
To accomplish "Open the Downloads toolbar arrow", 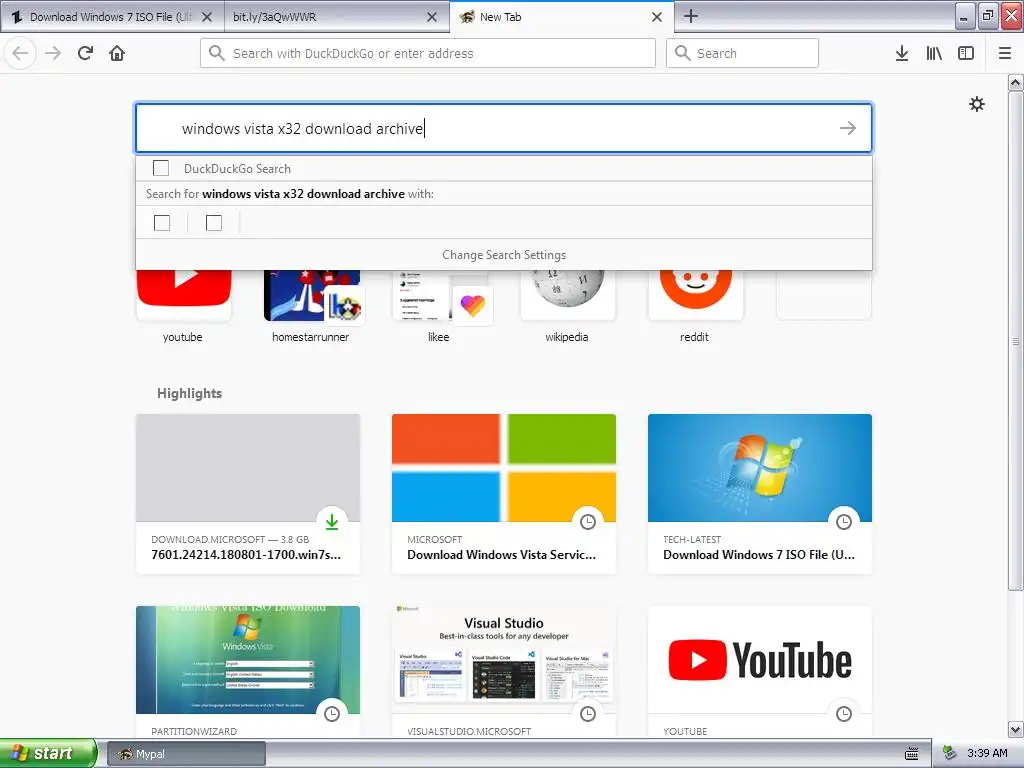I will pos(902,53).
